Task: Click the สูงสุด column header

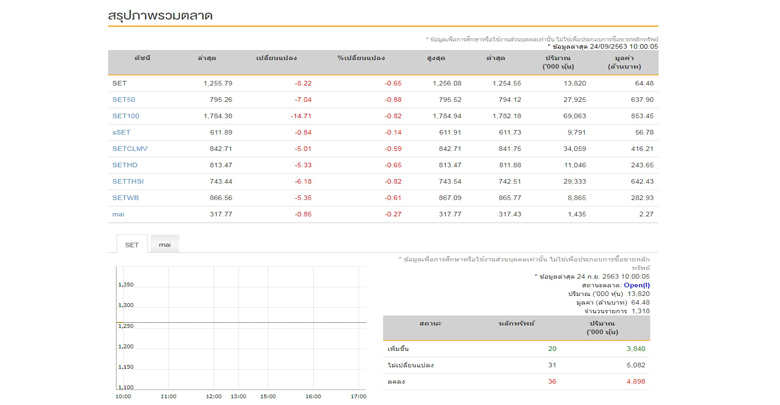Action: pyautogui.click(x=436, y=58)
